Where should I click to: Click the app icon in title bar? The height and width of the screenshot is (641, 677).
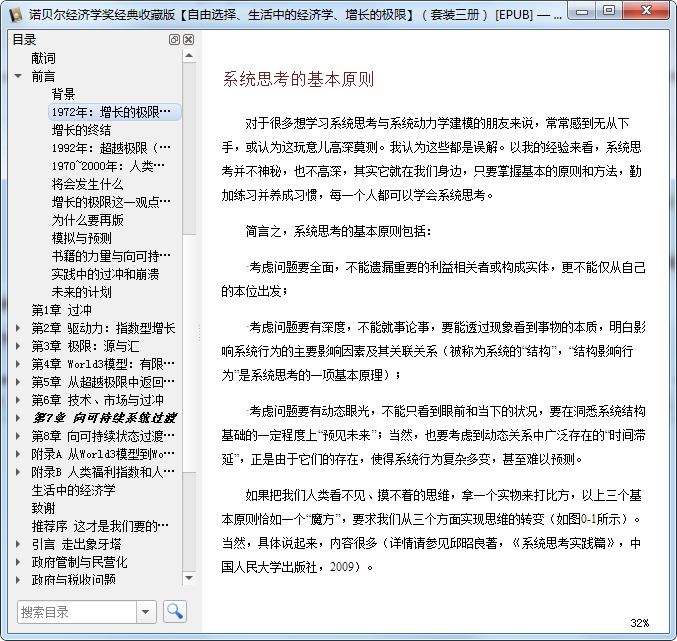click(x=16, y=14)
